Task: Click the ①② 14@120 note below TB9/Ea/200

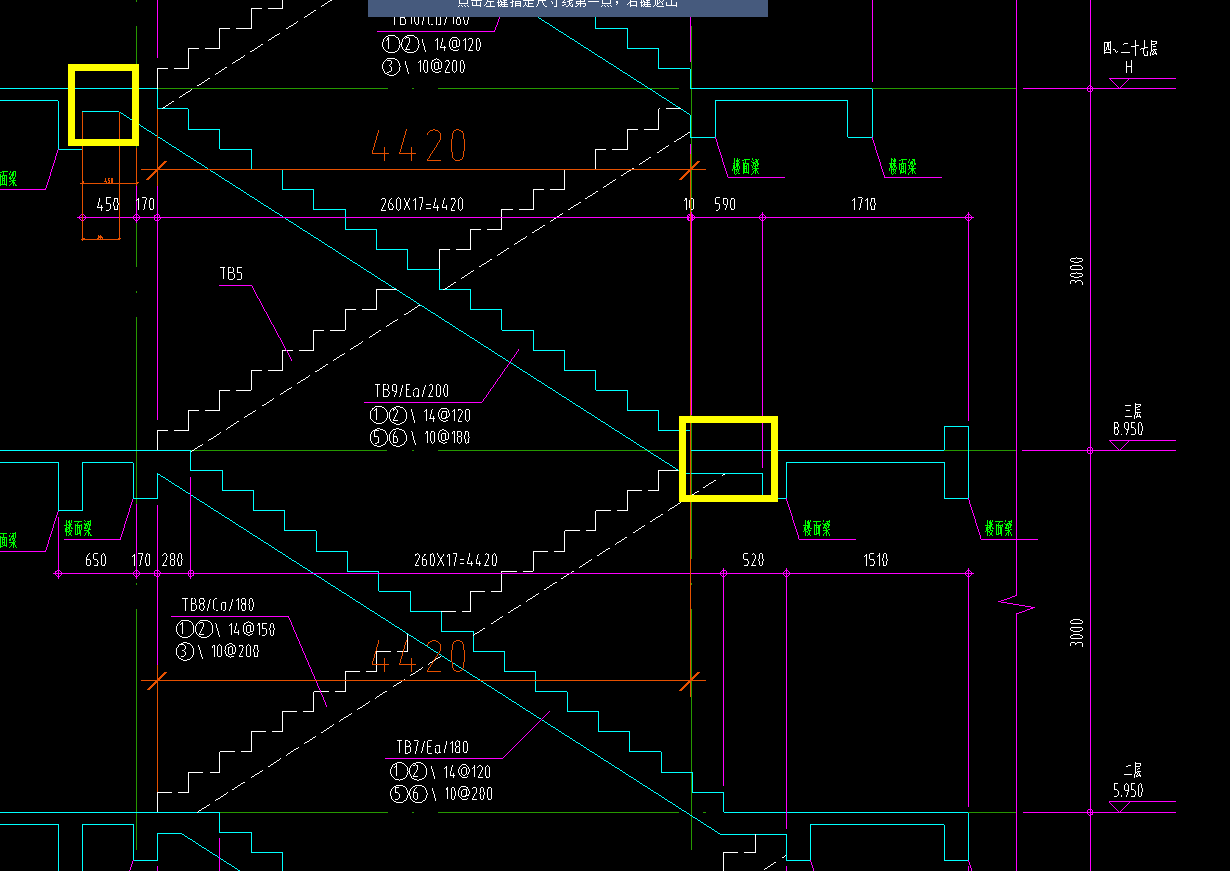Action: click(x=420, y=415)
